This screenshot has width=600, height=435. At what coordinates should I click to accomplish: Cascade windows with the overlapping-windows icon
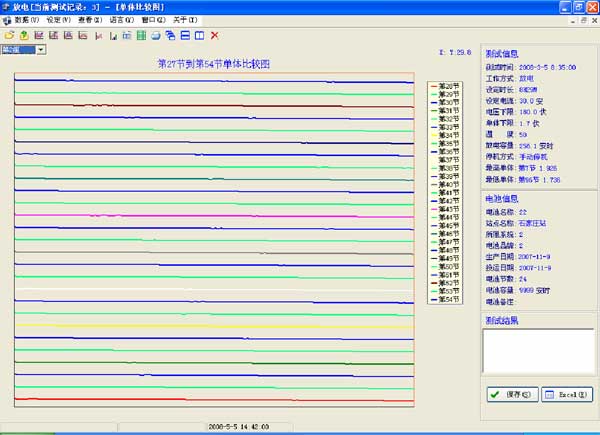(x=170, y=36)
